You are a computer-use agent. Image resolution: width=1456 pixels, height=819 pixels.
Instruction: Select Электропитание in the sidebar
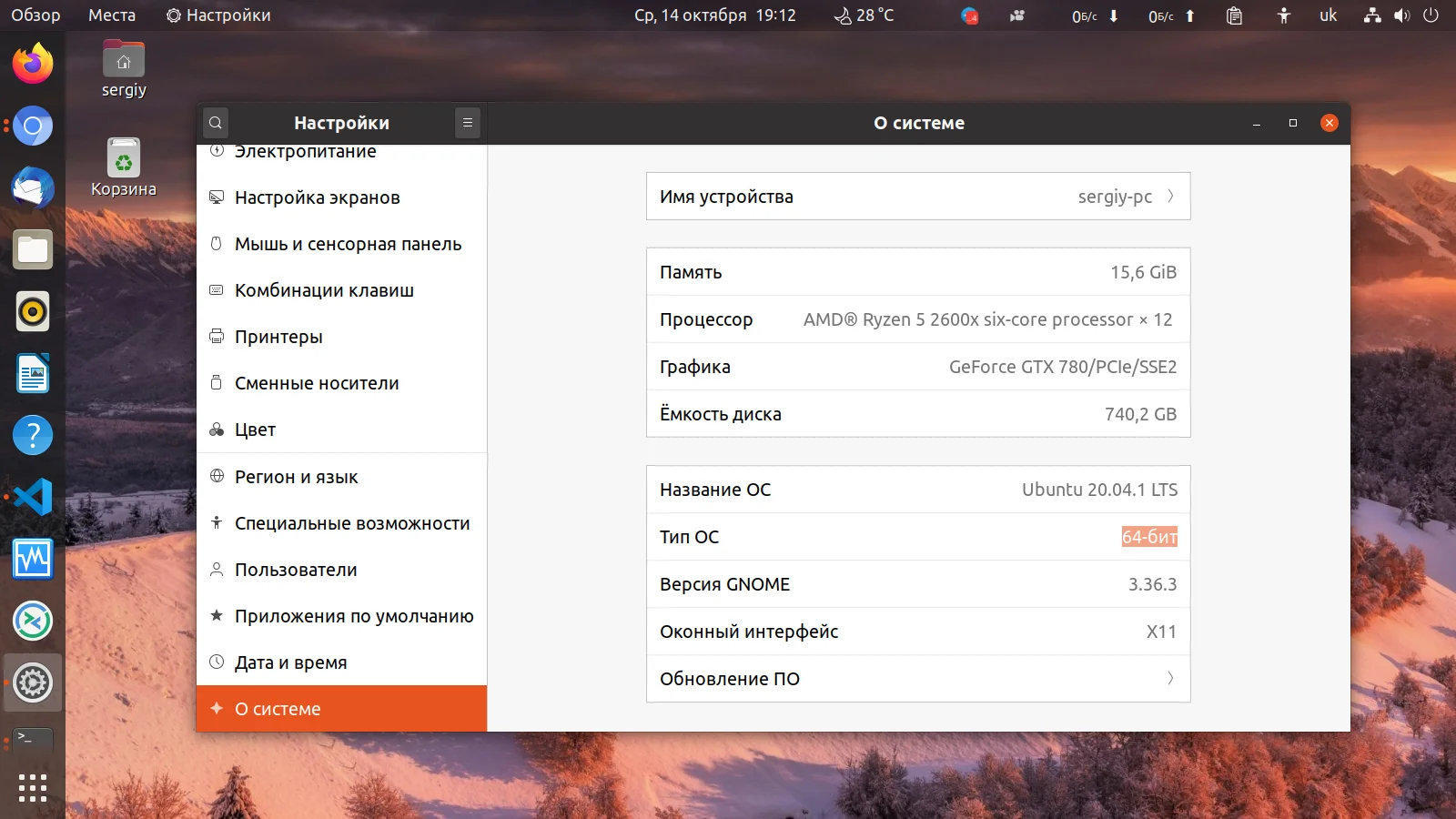click(x=342, y=153)
